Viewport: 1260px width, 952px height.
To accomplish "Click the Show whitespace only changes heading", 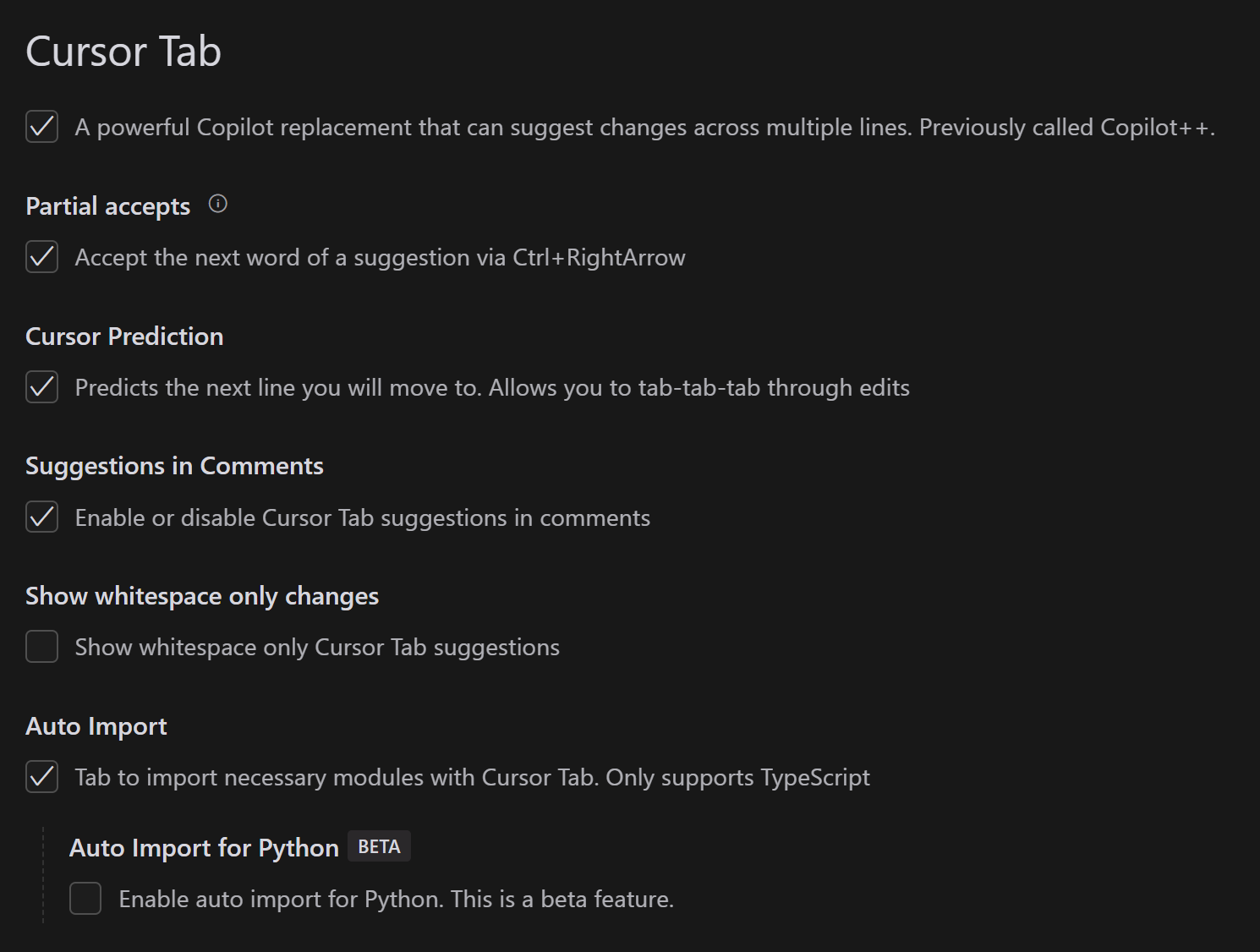I will pyautogui.click(x=202, y=596).
